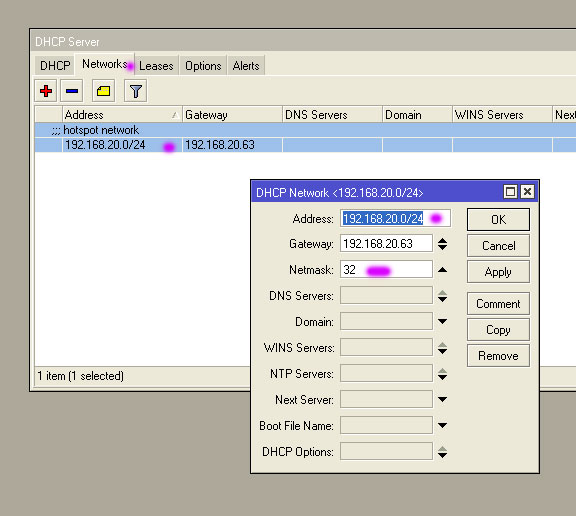The width and height of the screenshot is (576, 516).
Task: Toggle DHCP Options field up/down arrows
Action: (x=443, y=452)
